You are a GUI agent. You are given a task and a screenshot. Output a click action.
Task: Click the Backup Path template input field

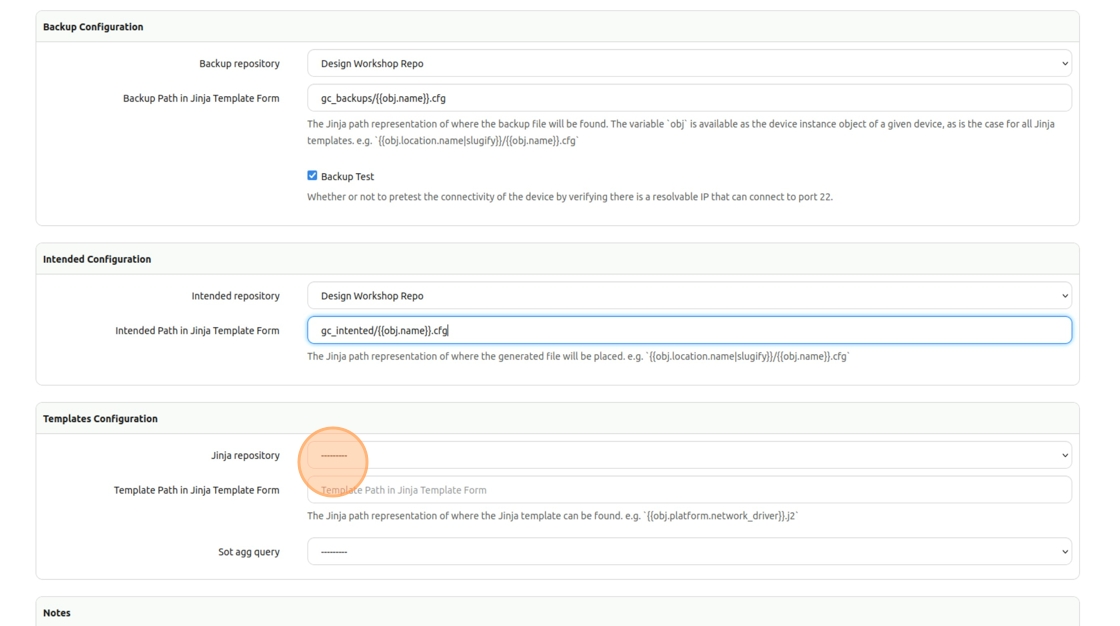689,98
